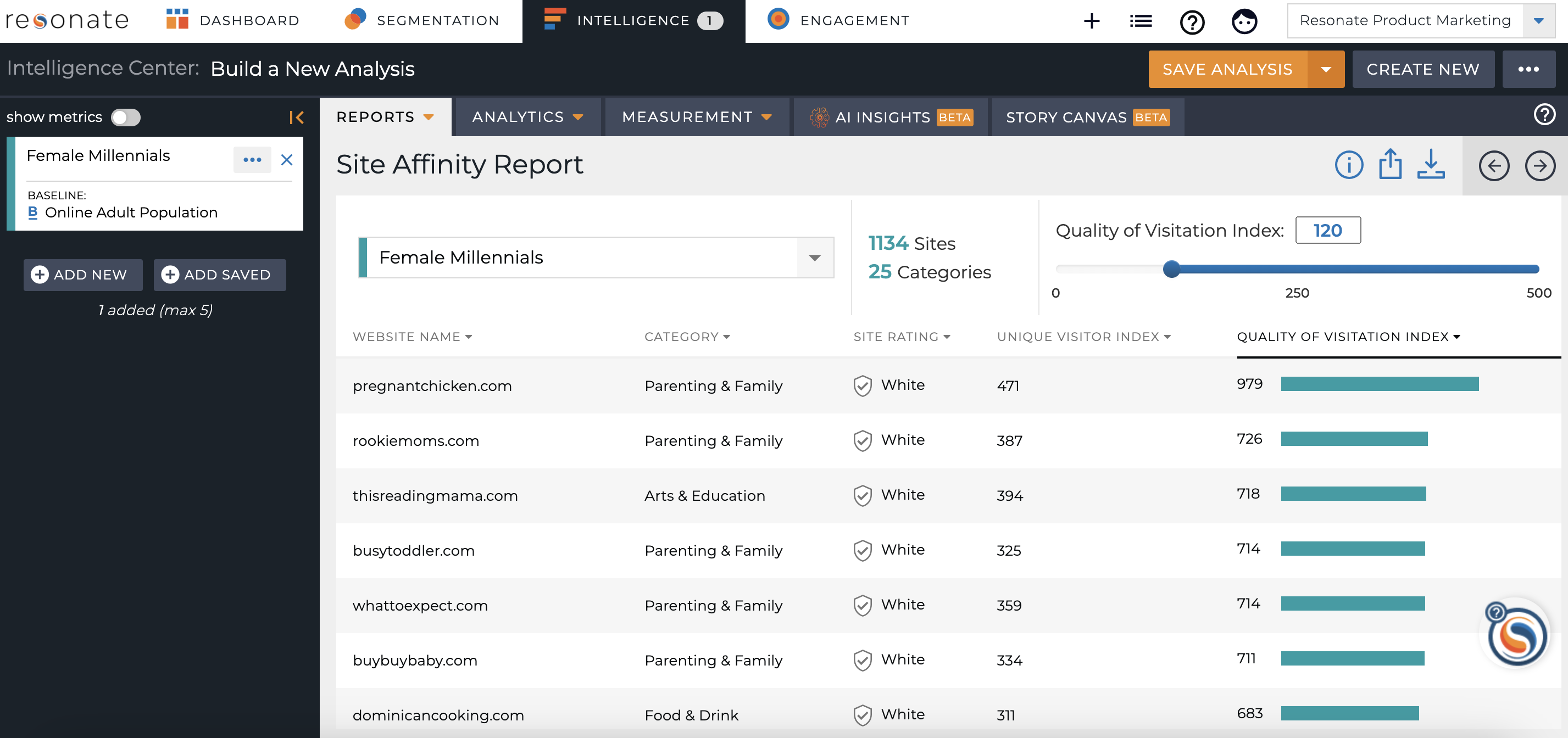The image size is (1568, 738).
Task: Open the Resonate chat assistant bubble
Action: point(1516,635)
